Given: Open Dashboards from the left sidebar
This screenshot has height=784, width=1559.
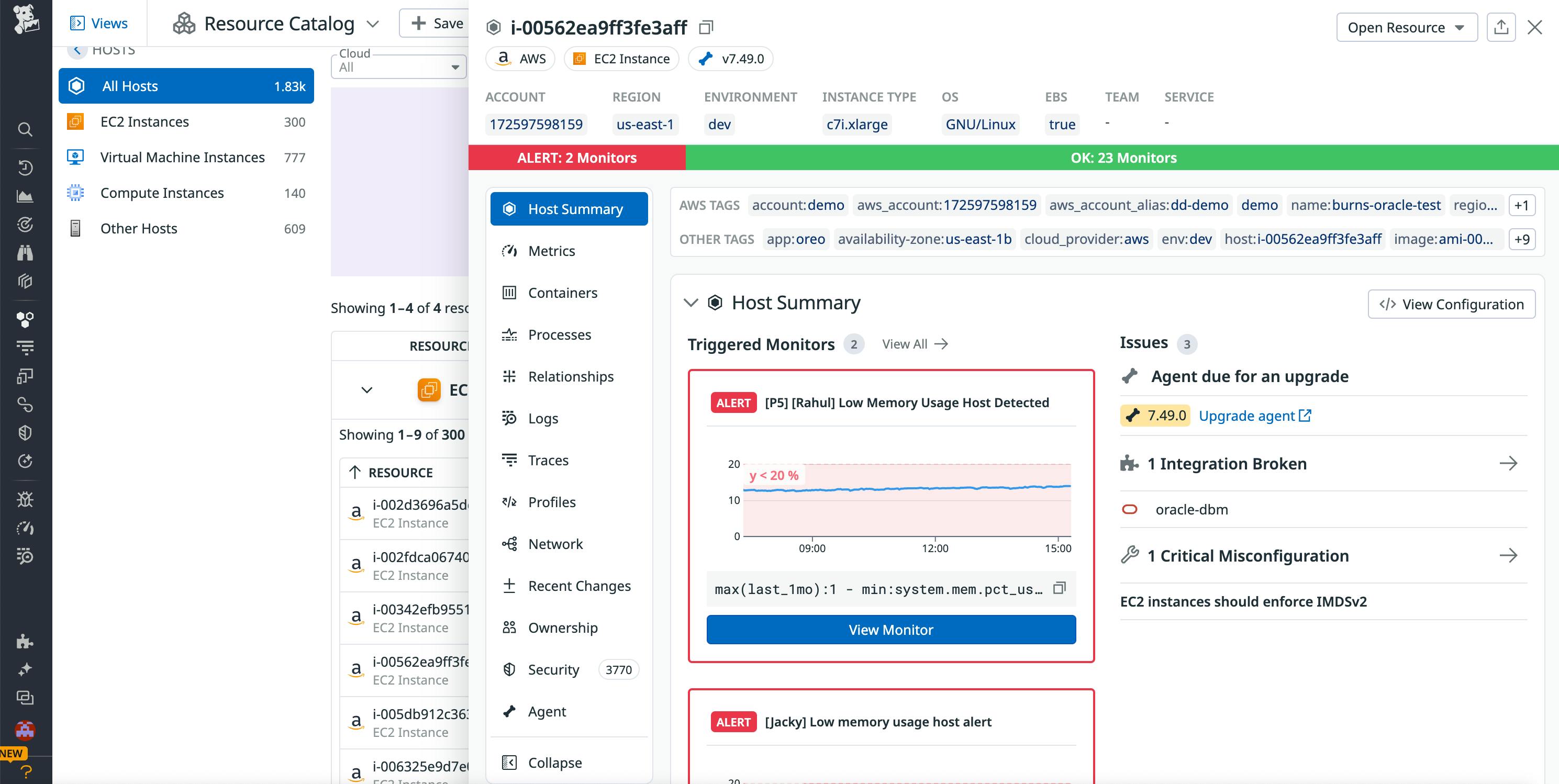Looking at the screenshot, I should coord(25,195).
